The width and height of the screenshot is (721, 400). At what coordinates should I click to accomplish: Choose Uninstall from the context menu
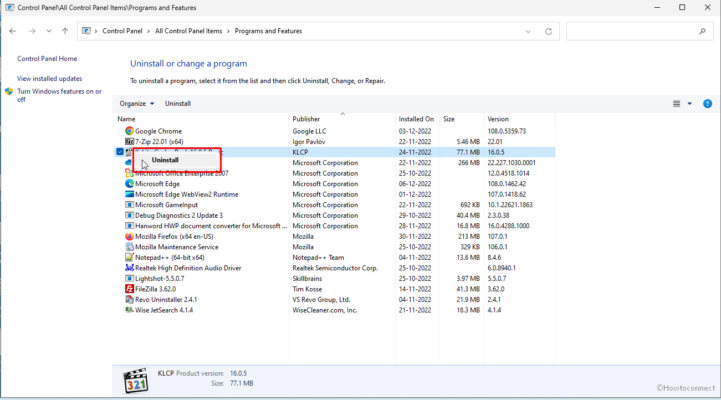tap(177, 160)
